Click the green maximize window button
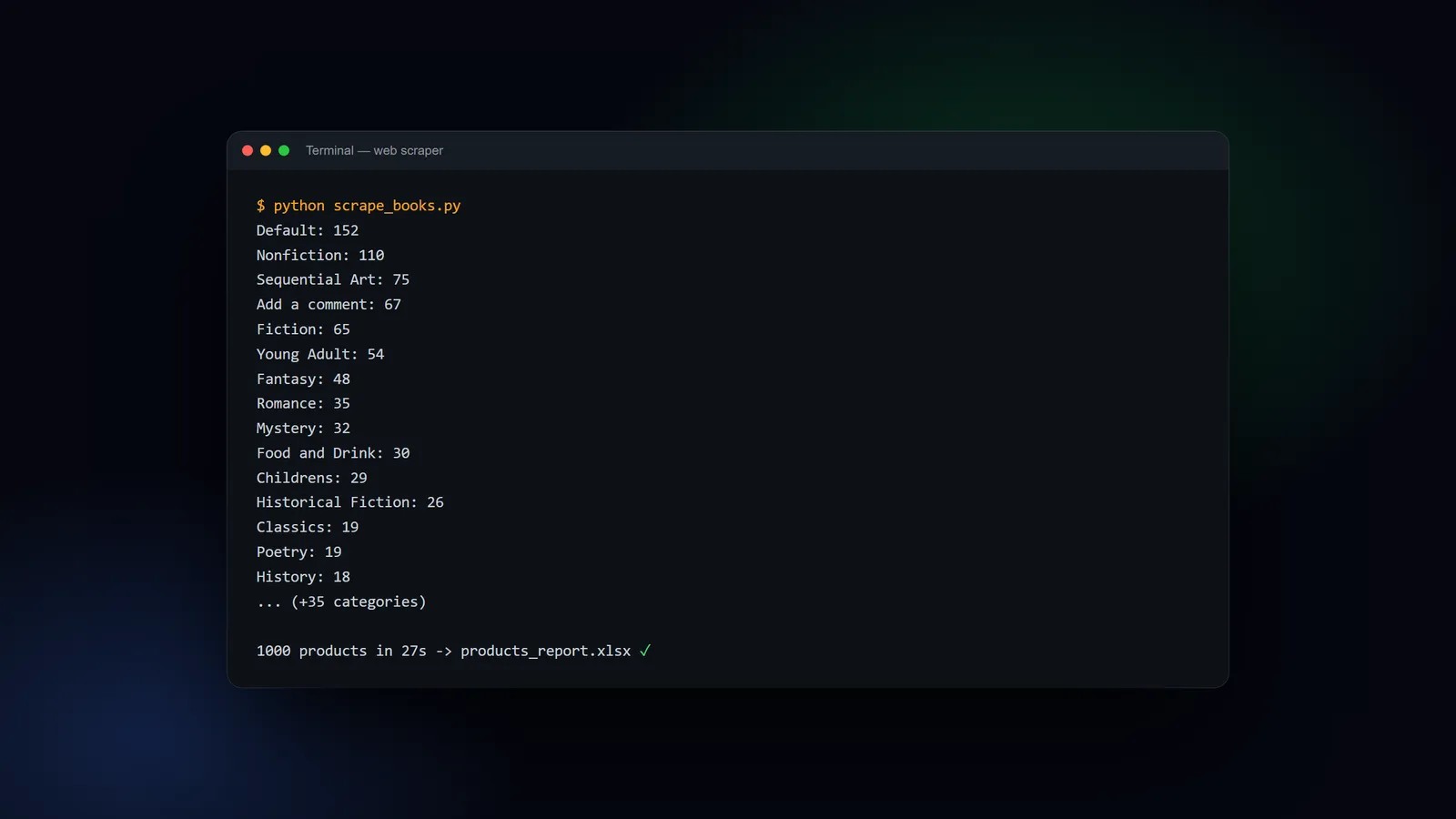The height and width of the screenshot is (819, 1456). point(284,150)
